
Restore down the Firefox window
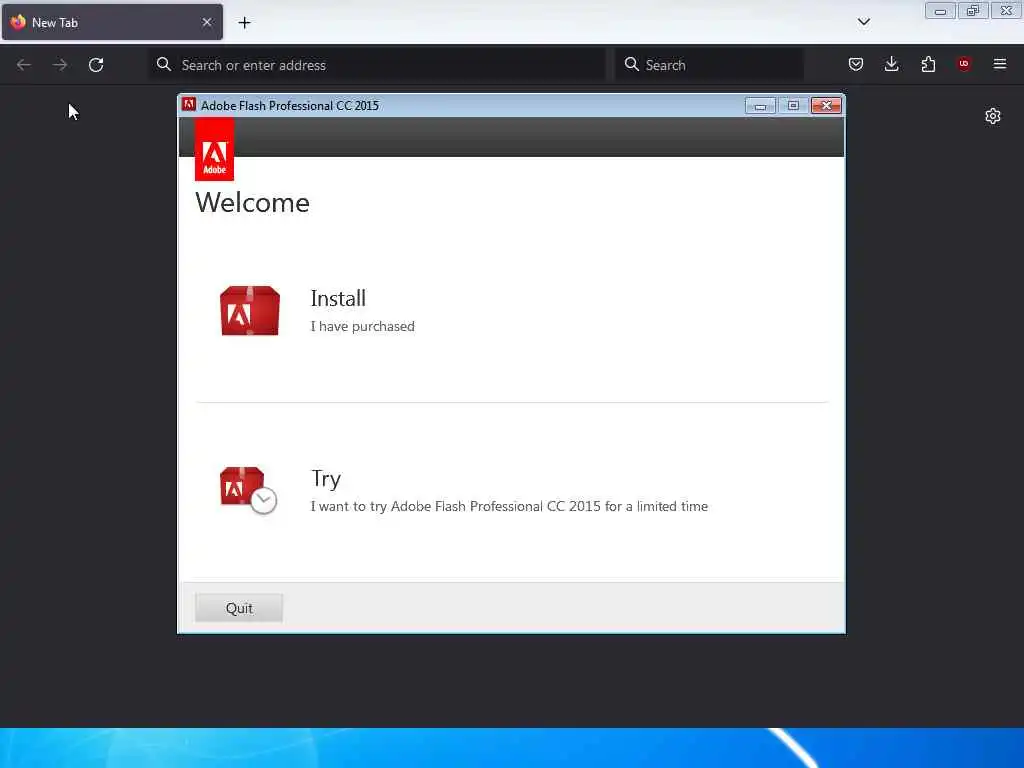pyautogui.click(x=973, y=11)
